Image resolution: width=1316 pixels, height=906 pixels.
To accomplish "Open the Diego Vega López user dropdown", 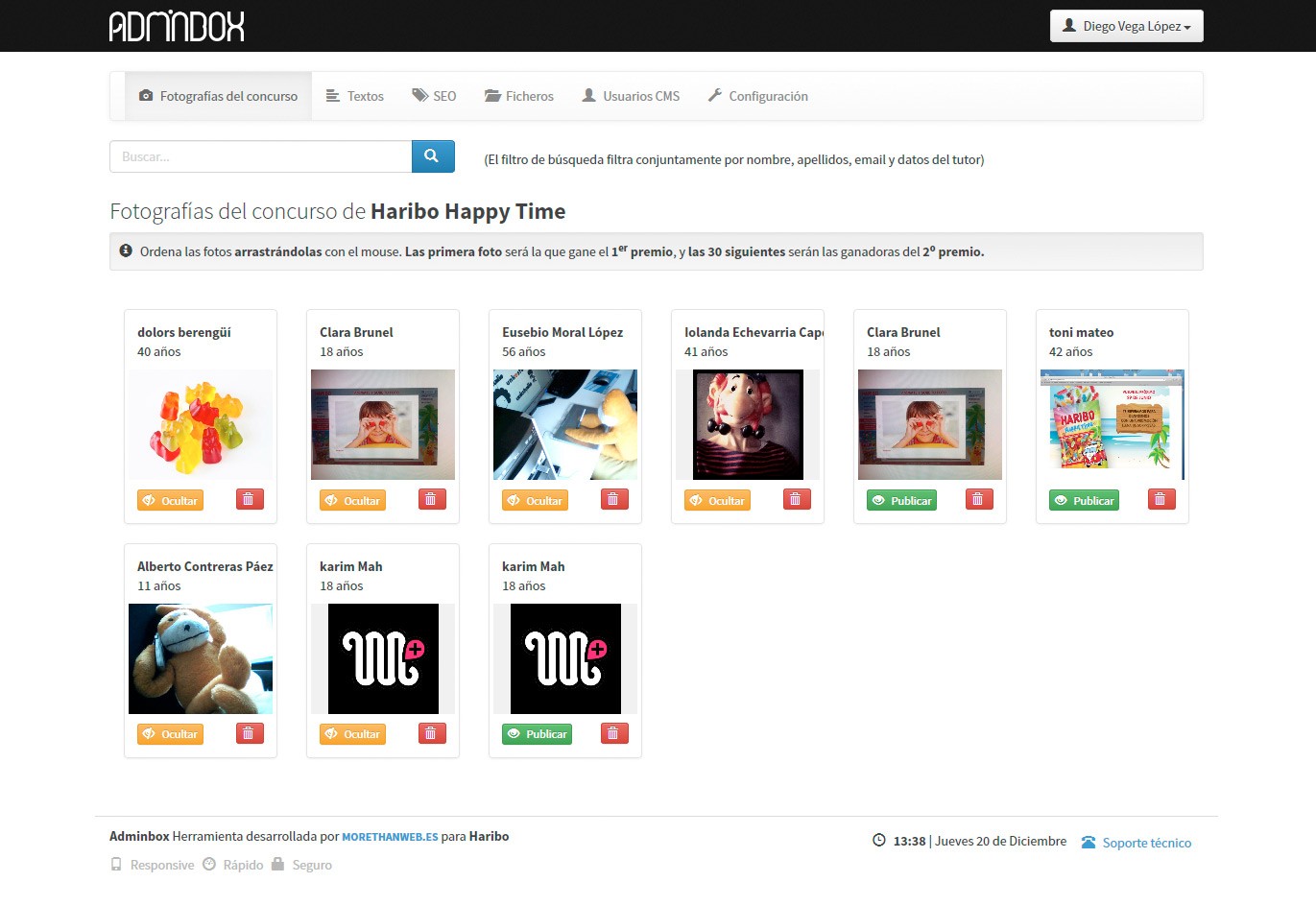I will 1126,26.
